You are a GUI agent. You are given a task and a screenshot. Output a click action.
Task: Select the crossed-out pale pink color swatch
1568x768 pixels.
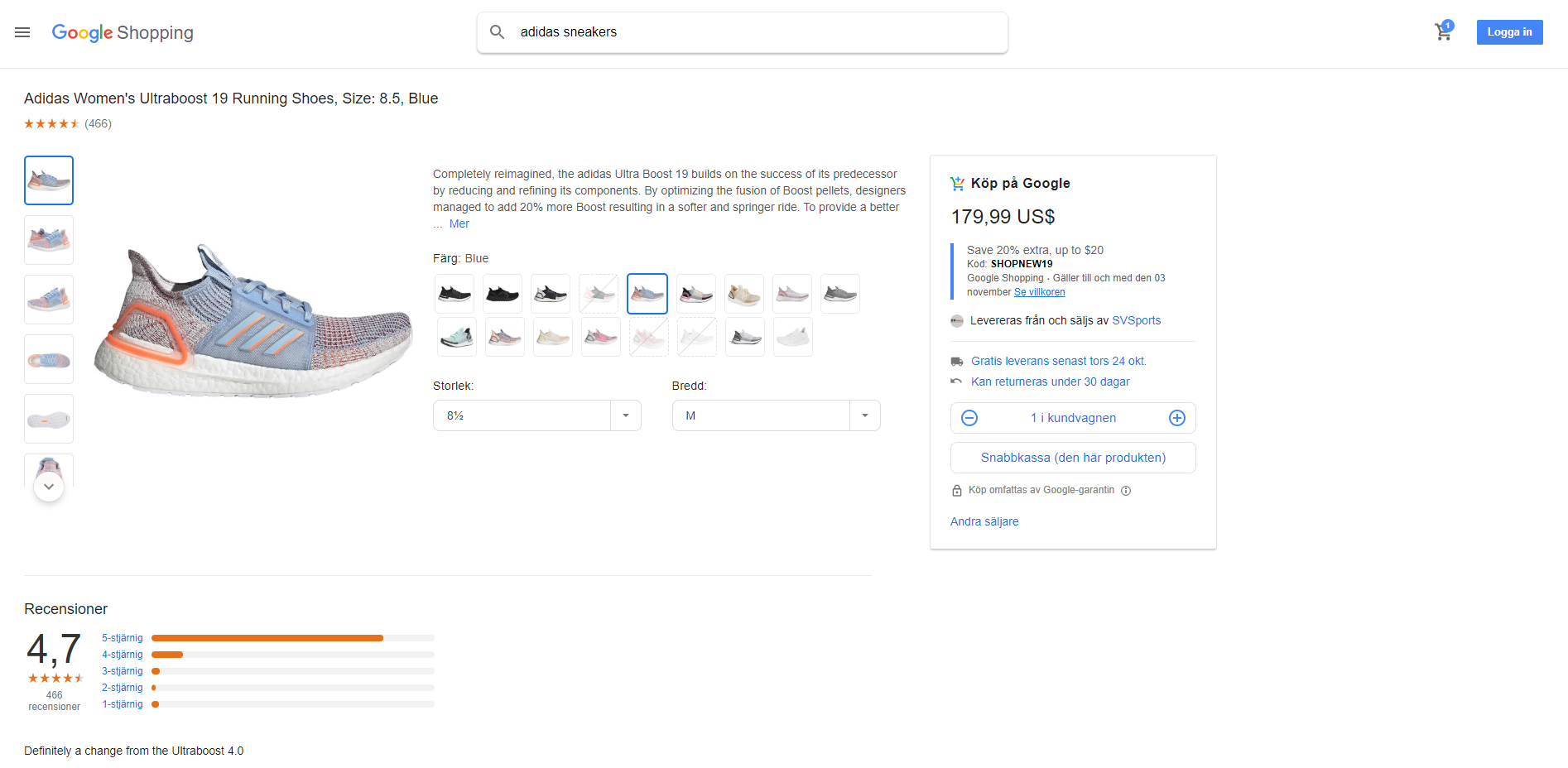[649, 337]
